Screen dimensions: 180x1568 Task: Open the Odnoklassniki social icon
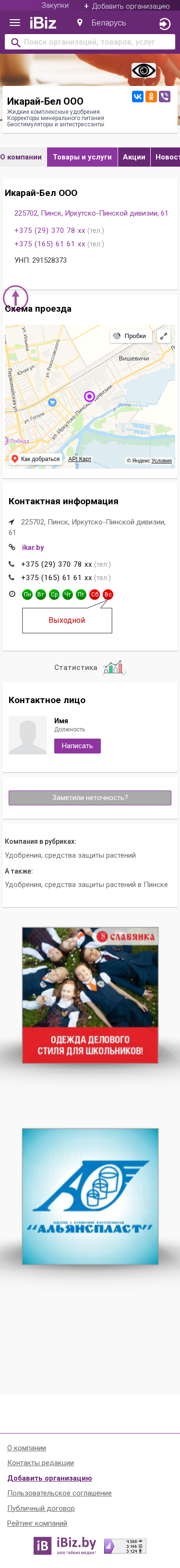click(x=151, y=96)
